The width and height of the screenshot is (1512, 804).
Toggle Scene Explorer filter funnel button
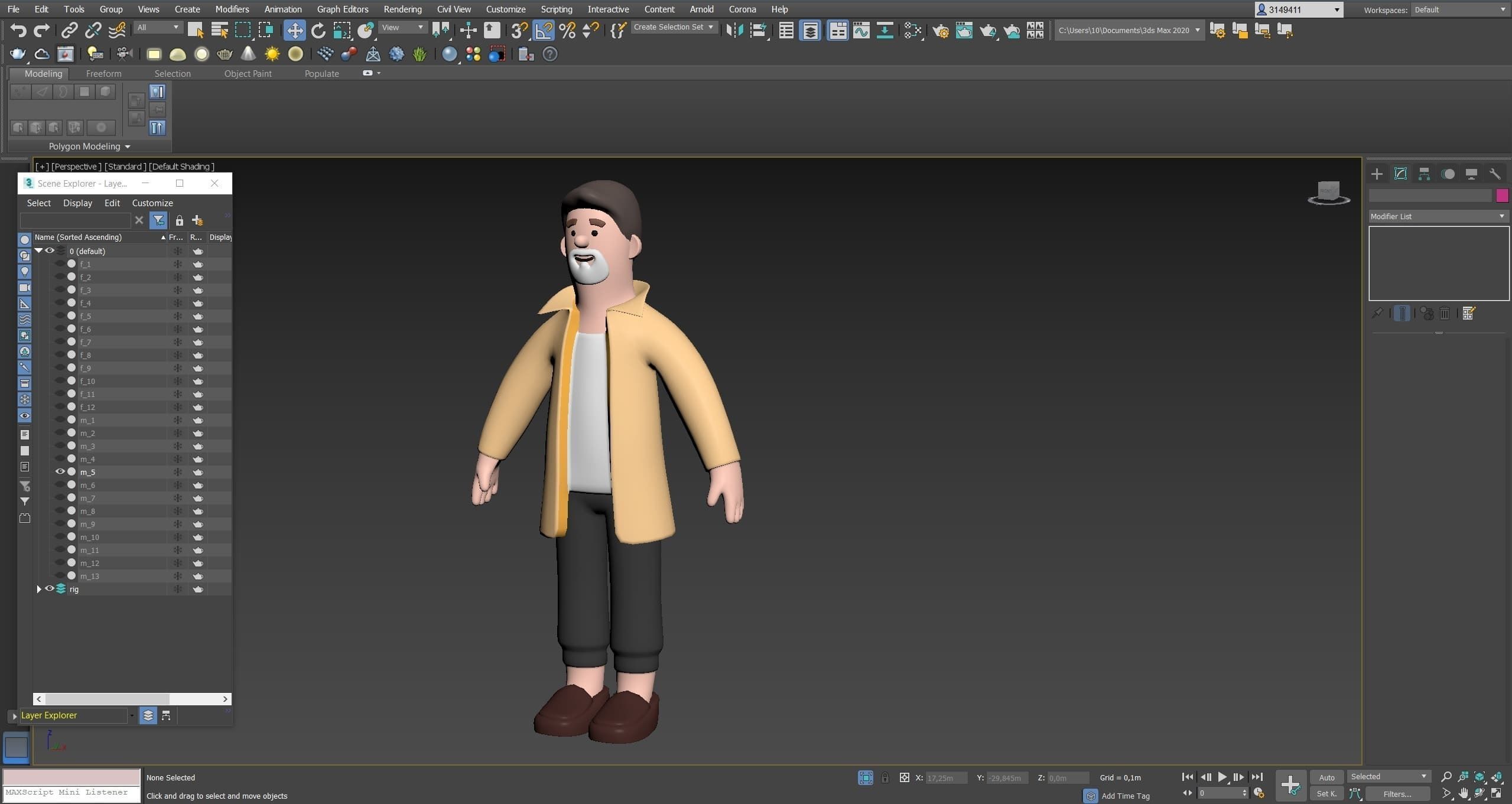pos(158,220)
